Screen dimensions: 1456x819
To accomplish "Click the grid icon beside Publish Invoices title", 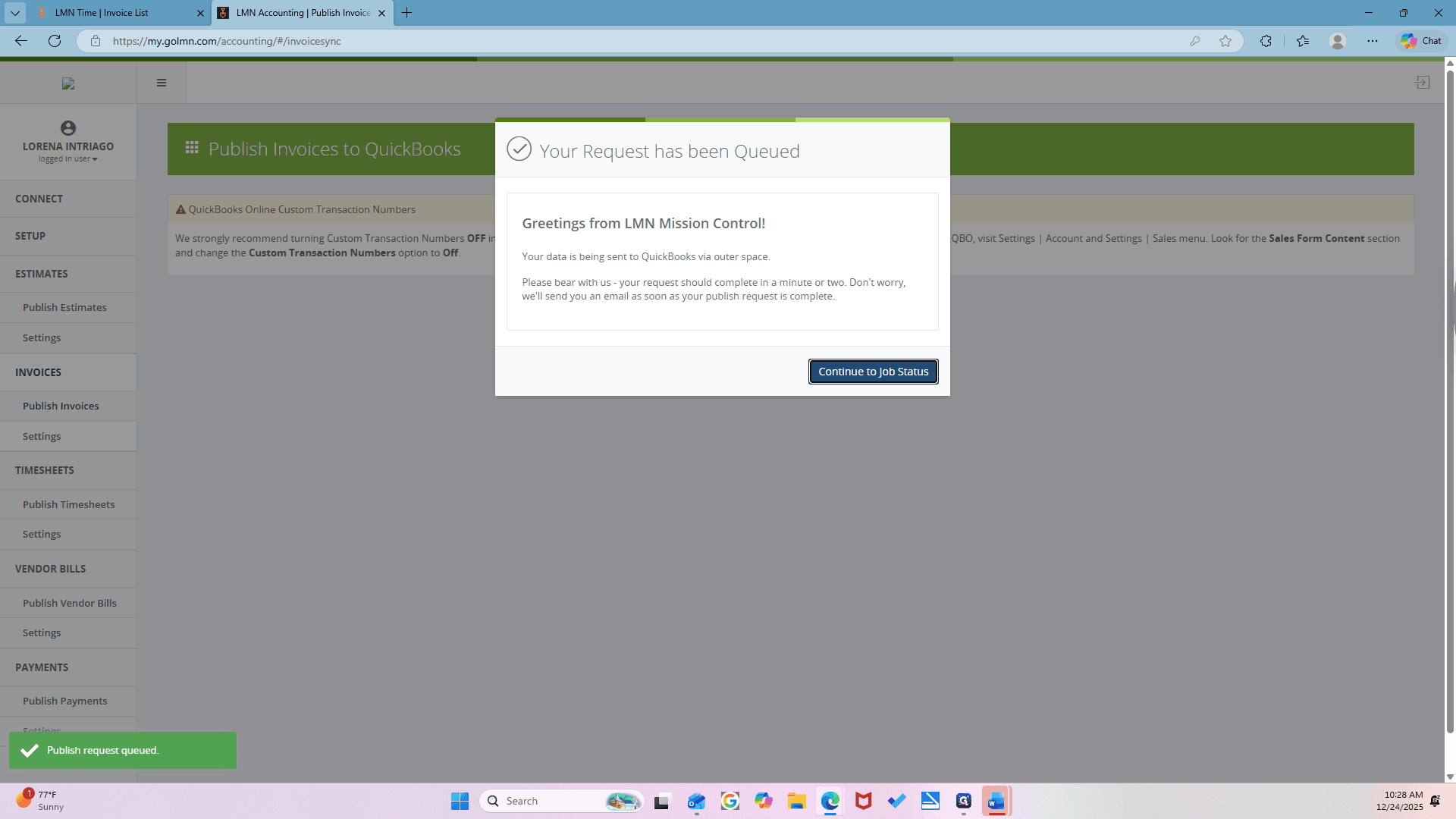I will 192,147.
